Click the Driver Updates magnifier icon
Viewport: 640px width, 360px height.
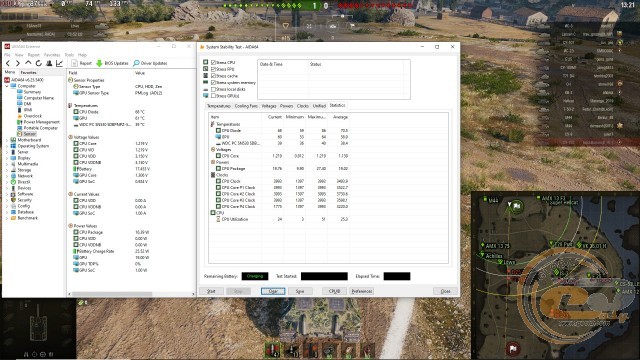[x=136, y=63]
